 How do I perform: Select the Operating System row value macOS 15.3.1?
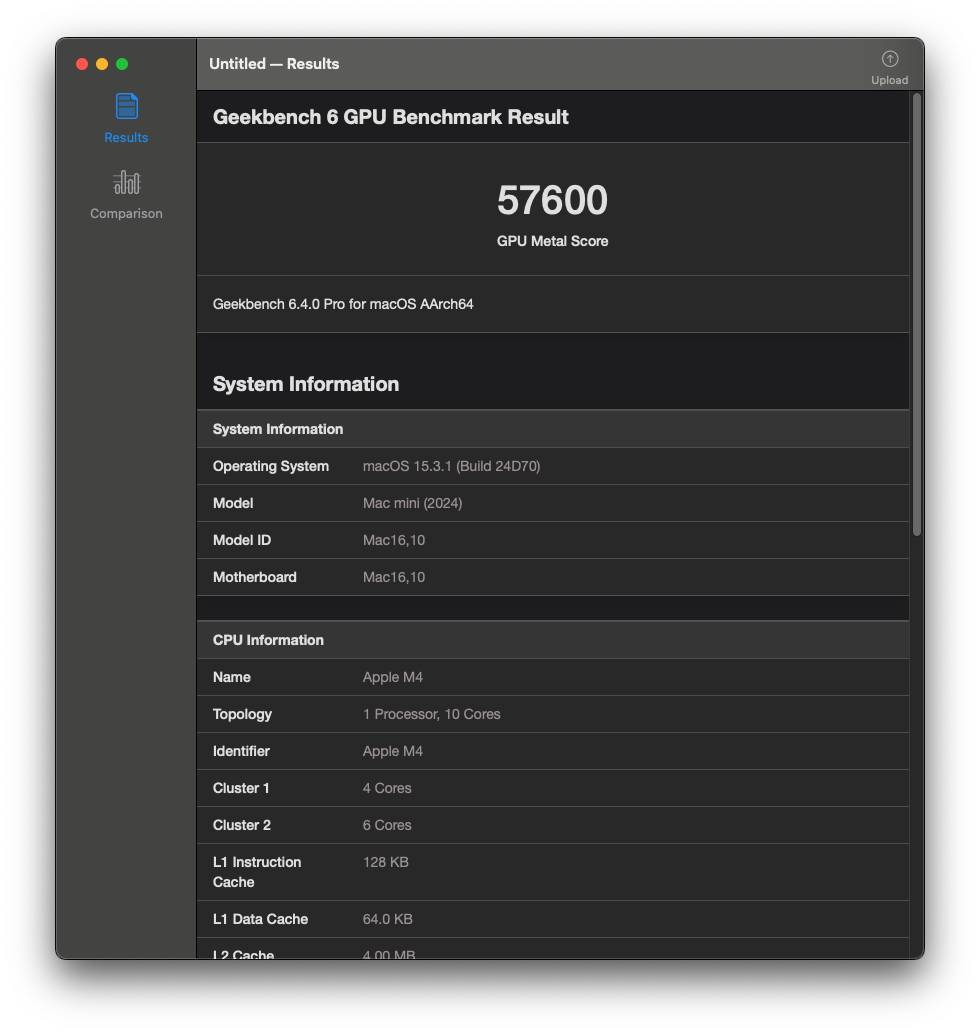click(451, 466)
